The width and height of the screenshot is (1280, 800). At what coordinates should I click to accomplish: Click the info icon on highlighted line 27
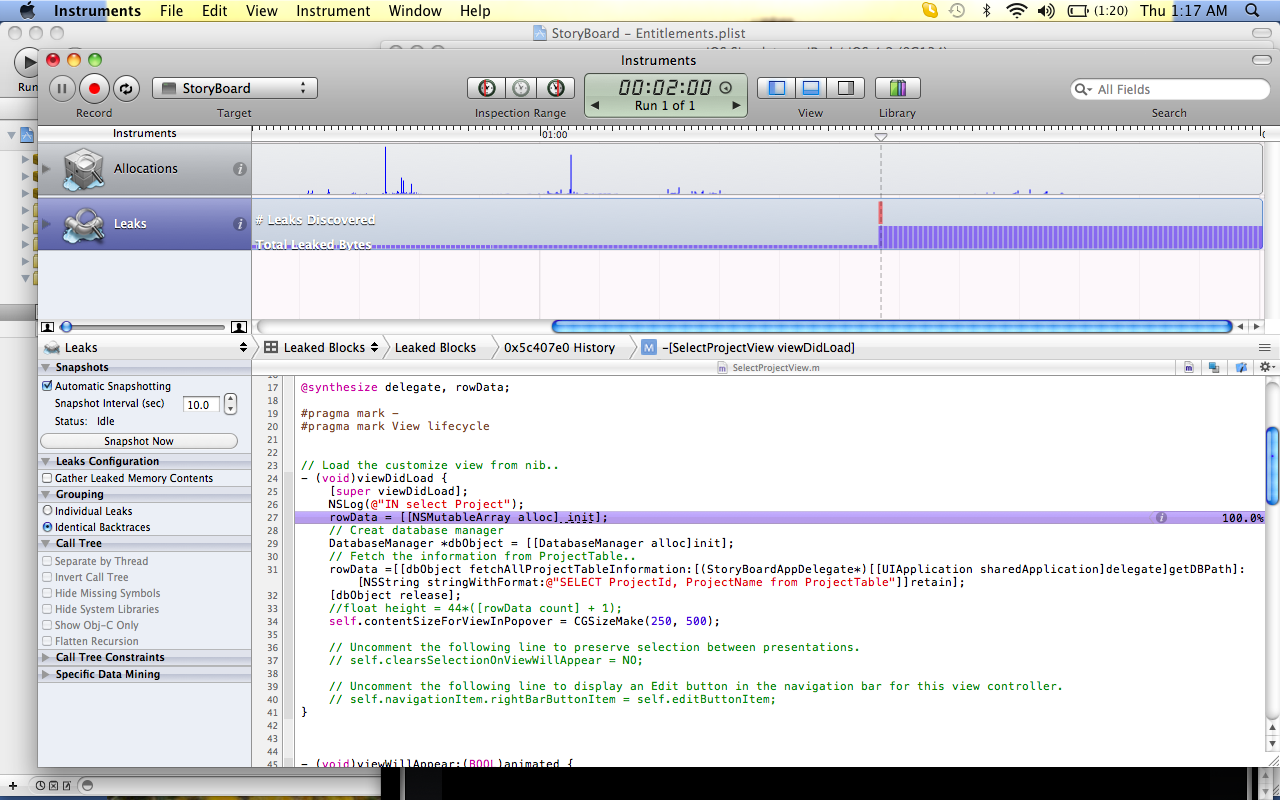(1161, 518)
